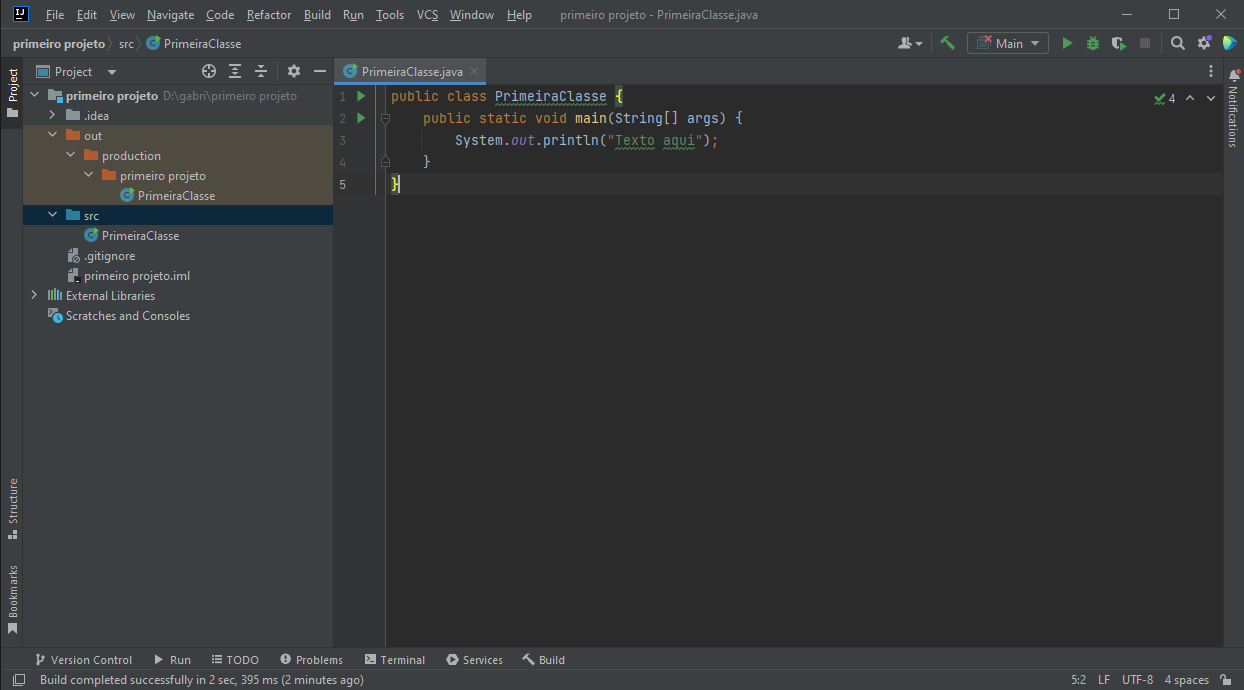Image resolution: width=1244 pixels, height=690 pixels.
Task: Run Main with coverage shield icon
Action: pos(1119,43)
